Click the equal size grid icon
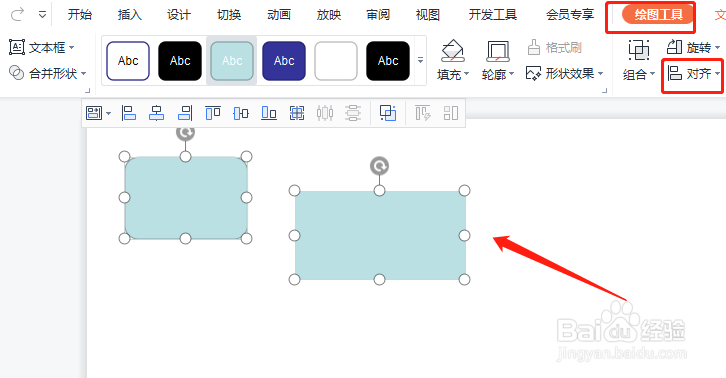The width and height of the screenshot is (726, 378). [x=451, y=113]
